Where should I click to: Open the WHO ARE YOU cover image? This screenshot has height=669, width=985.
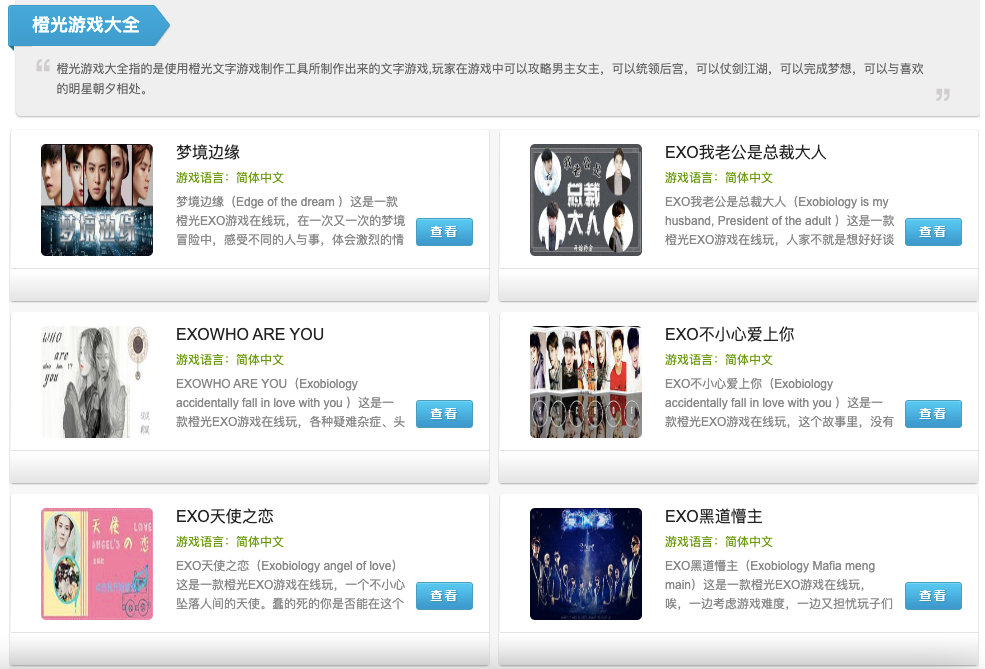coord(97,382)
